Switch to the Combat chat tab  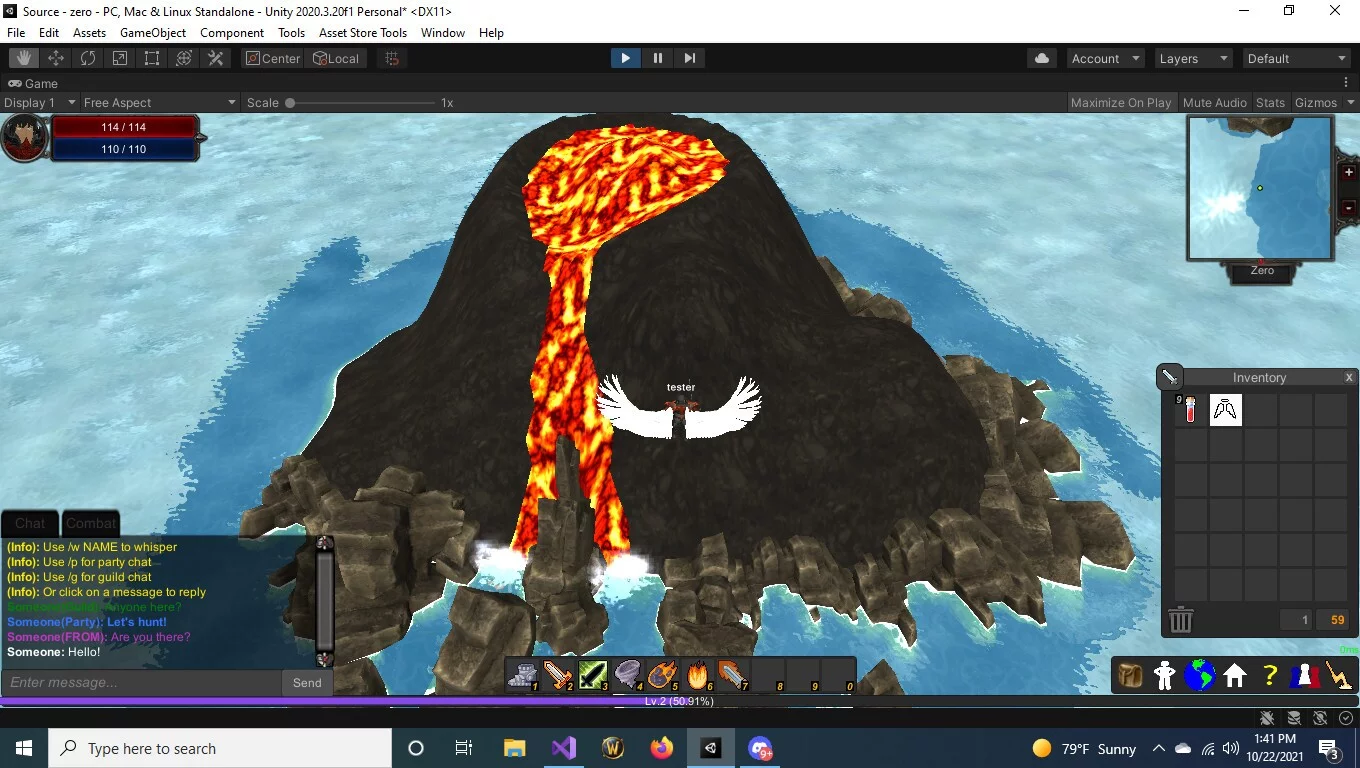point(92,523)
